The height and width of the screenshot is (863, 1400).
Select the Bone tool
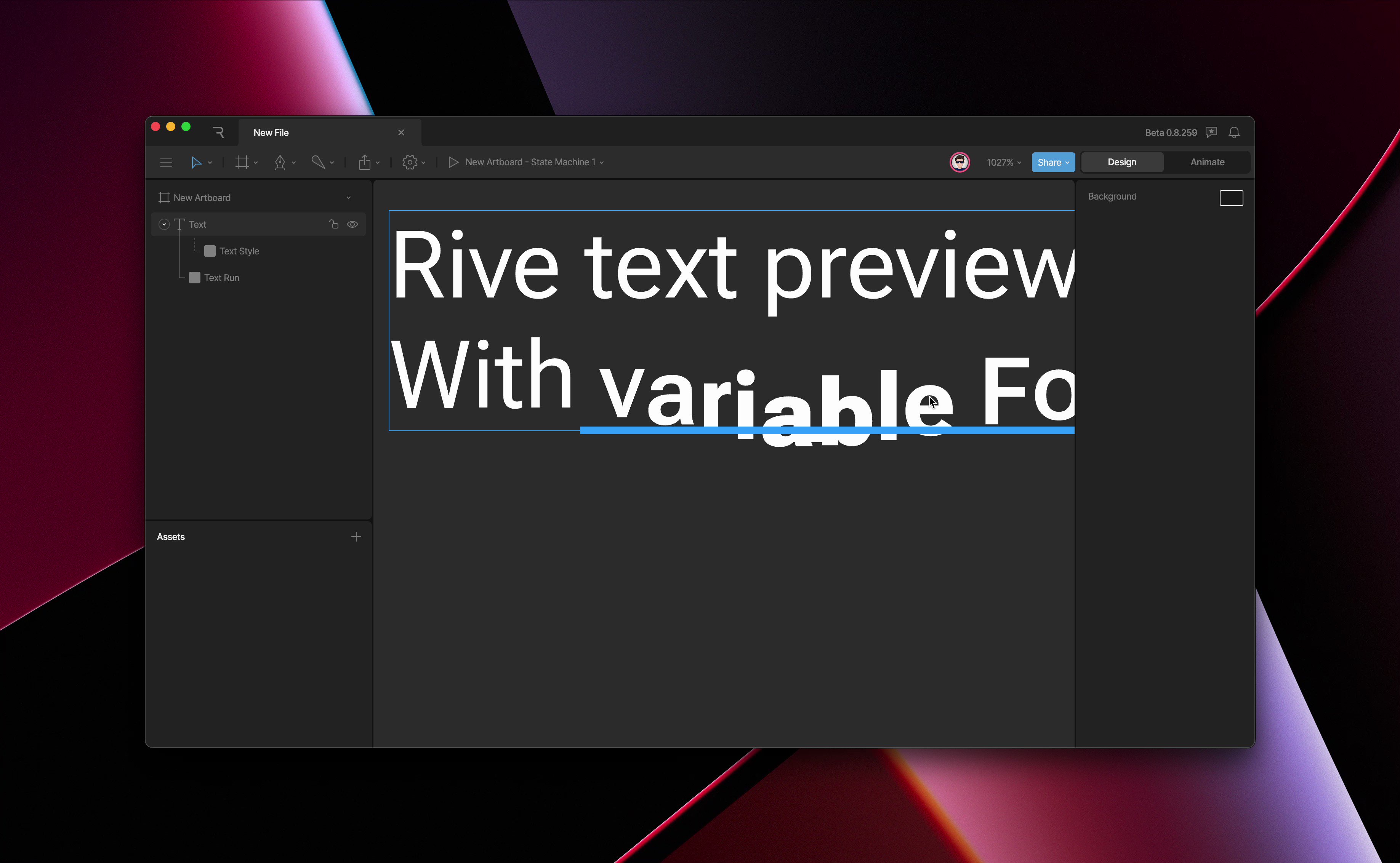pyautogui.click(x=318, y=163)
